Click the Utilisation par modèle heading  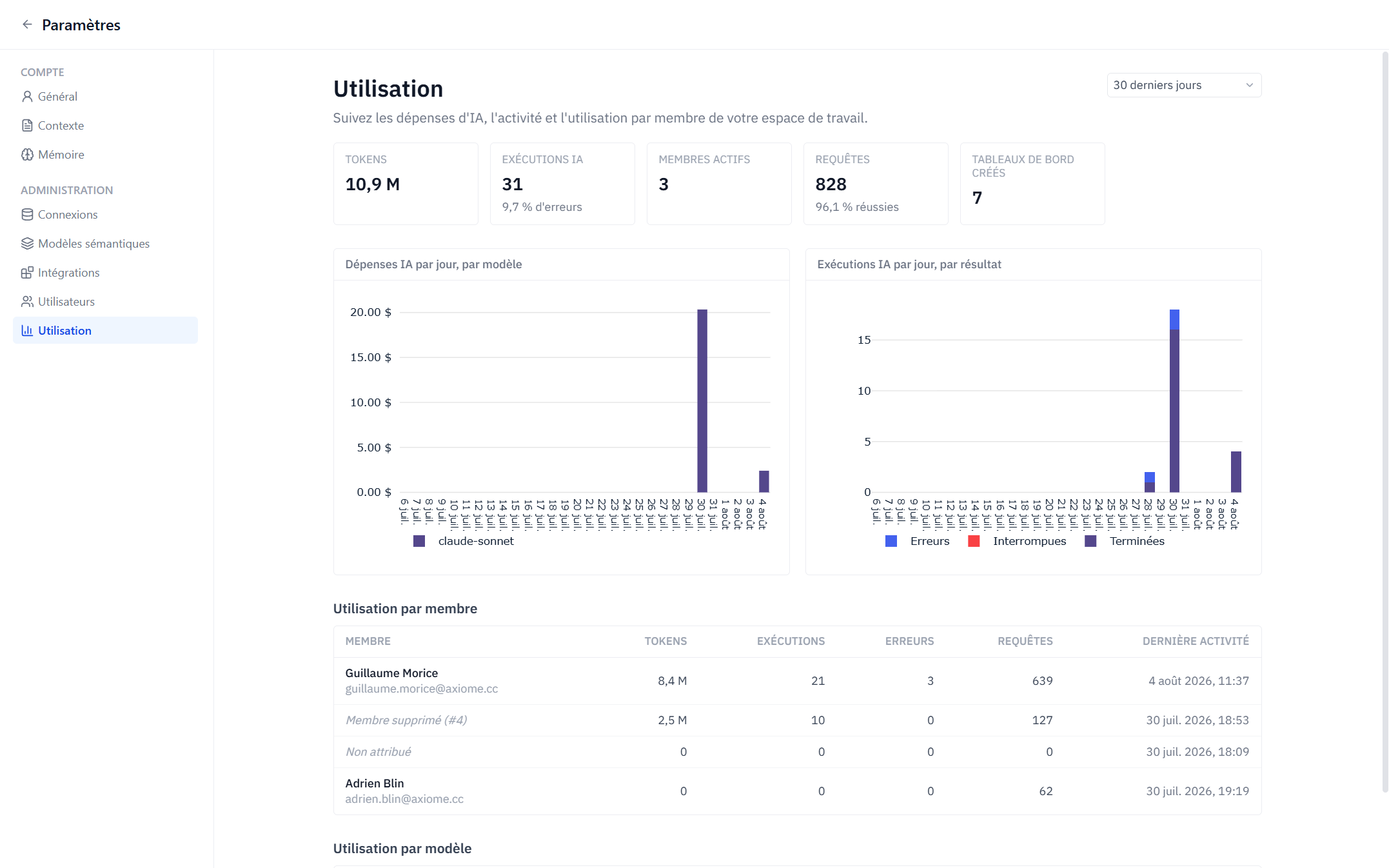pos(402,849)
